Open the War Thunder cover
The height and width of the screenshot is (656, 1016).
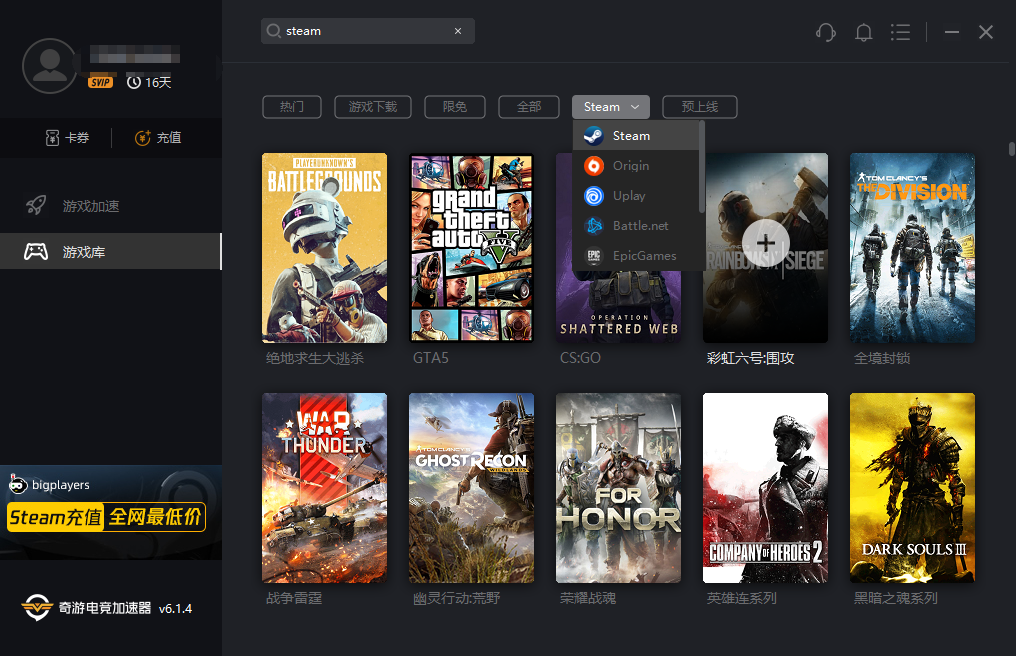click(324, 487)
